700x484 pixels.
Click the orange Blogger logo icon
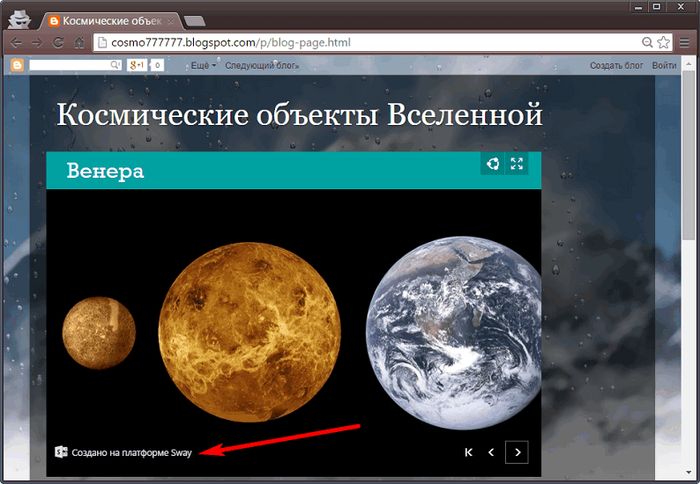(17, 65)
